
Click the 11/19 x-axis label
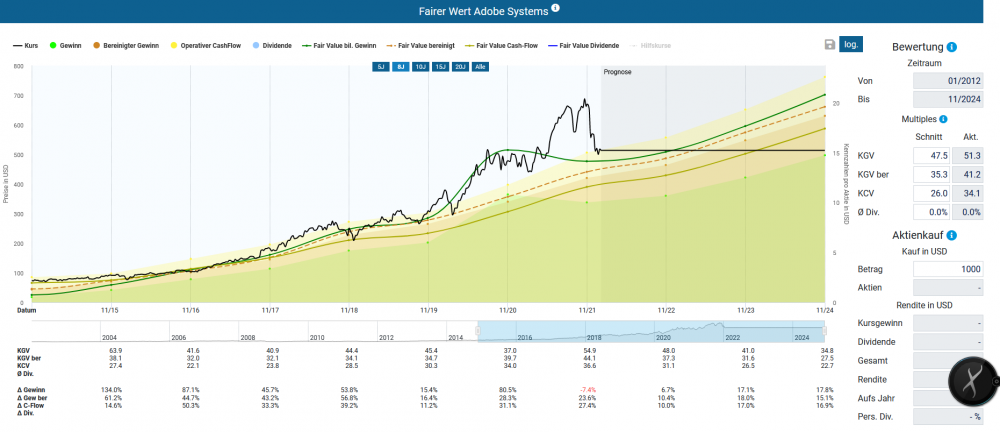click(x=429, y=310)
